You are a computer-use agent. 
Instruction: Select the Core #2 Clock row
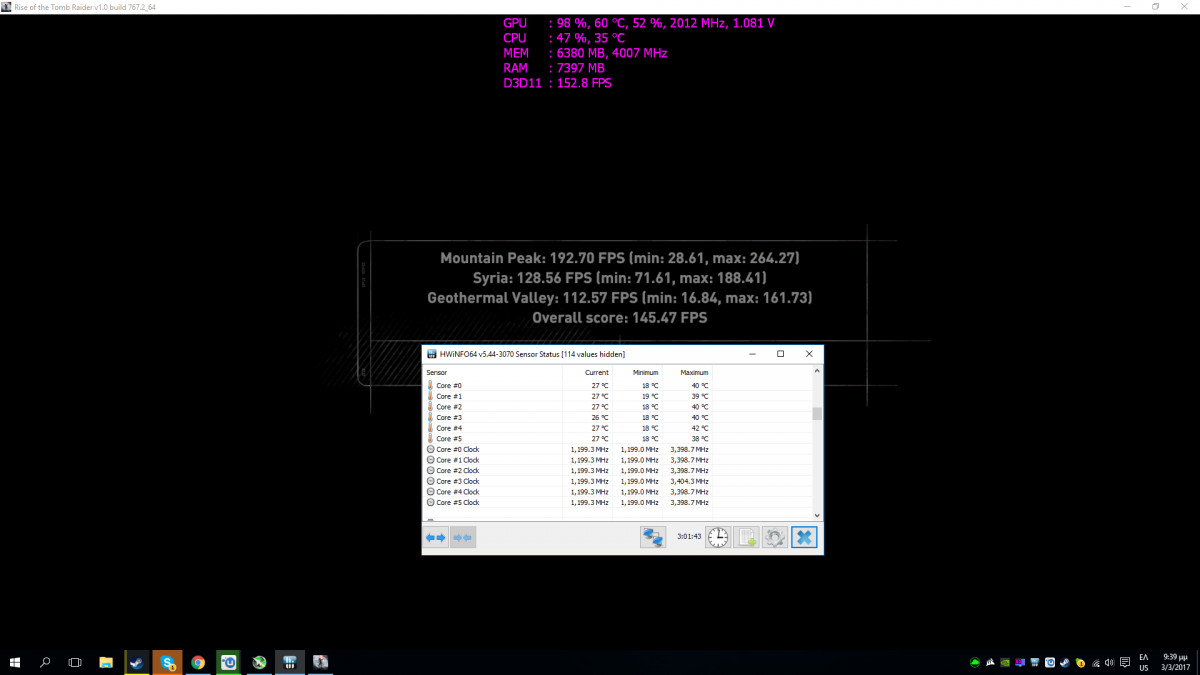click(x=617, y=470)
